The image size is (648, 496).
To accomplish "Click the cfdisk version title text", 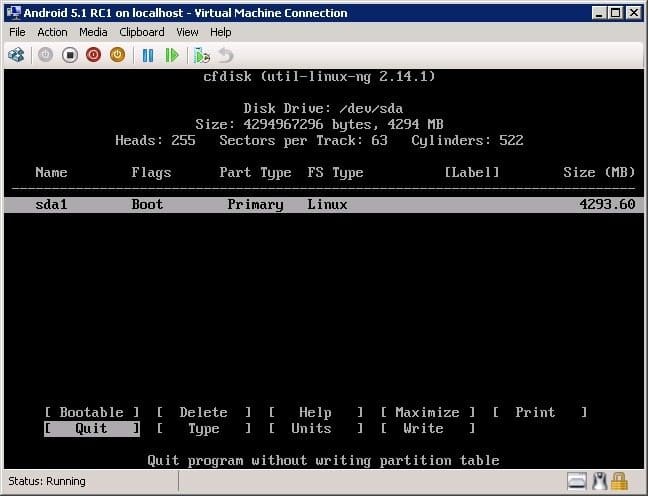I will coord(319,76).
